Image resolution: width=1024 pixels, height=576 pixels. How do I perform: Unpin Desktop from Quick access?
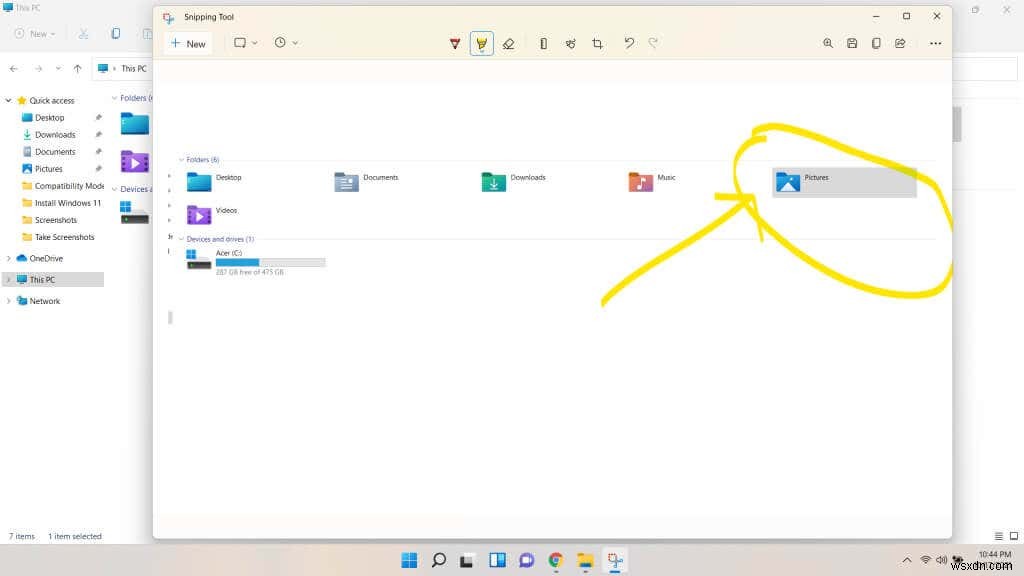[97, 117]
